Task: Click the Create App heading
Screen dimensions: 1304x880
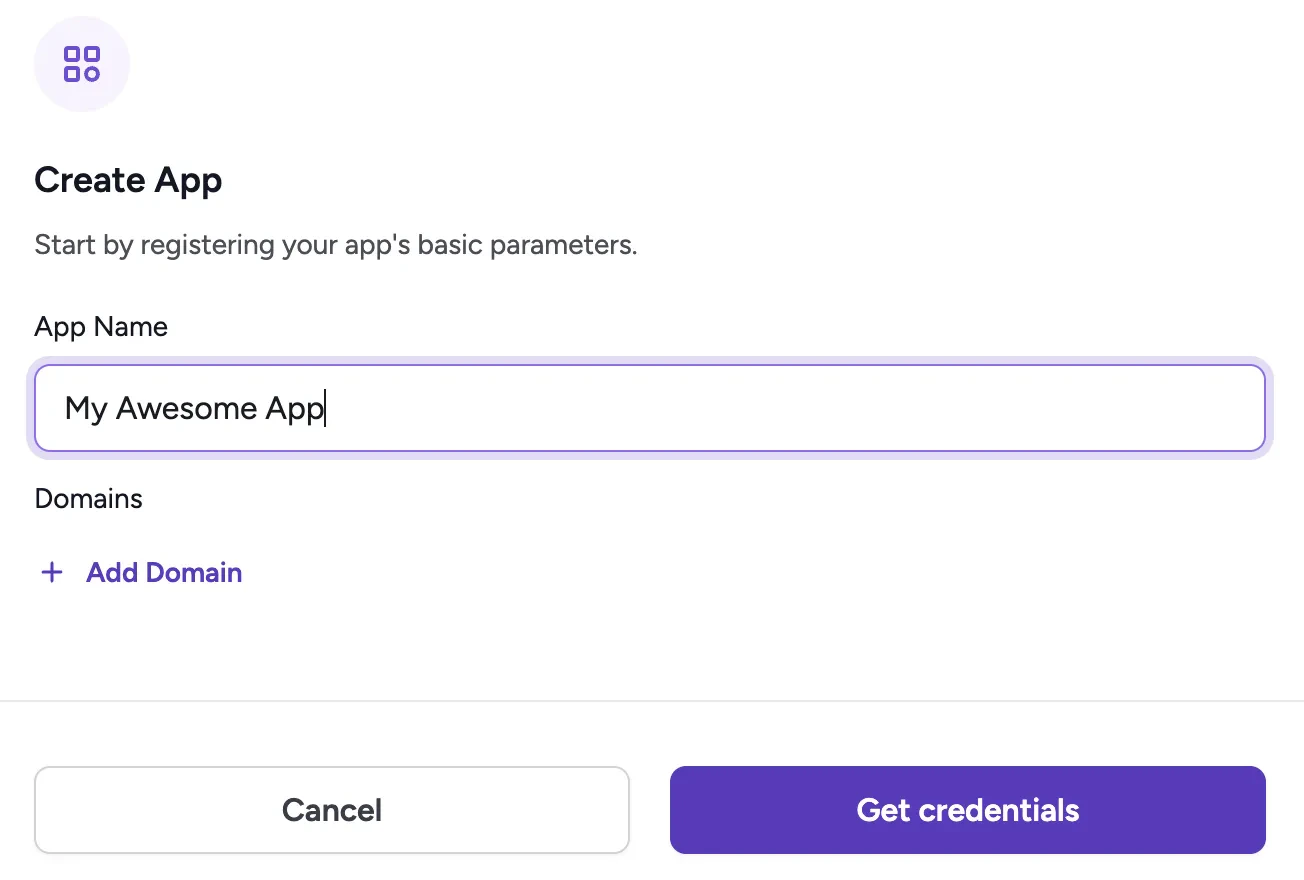Action: tap(128, 180)
